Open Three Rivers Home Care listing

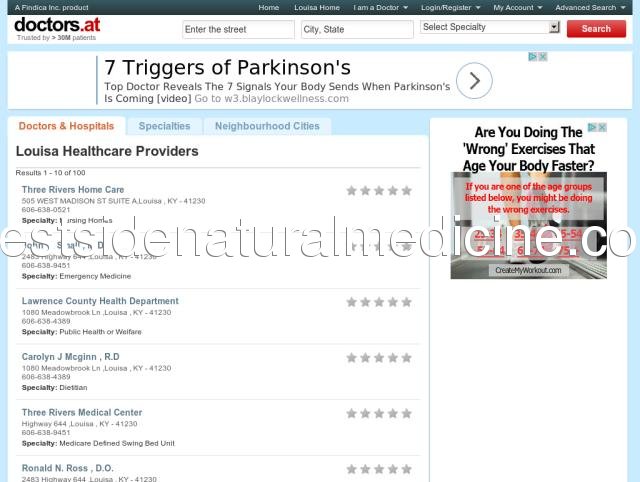click(73, 189)
